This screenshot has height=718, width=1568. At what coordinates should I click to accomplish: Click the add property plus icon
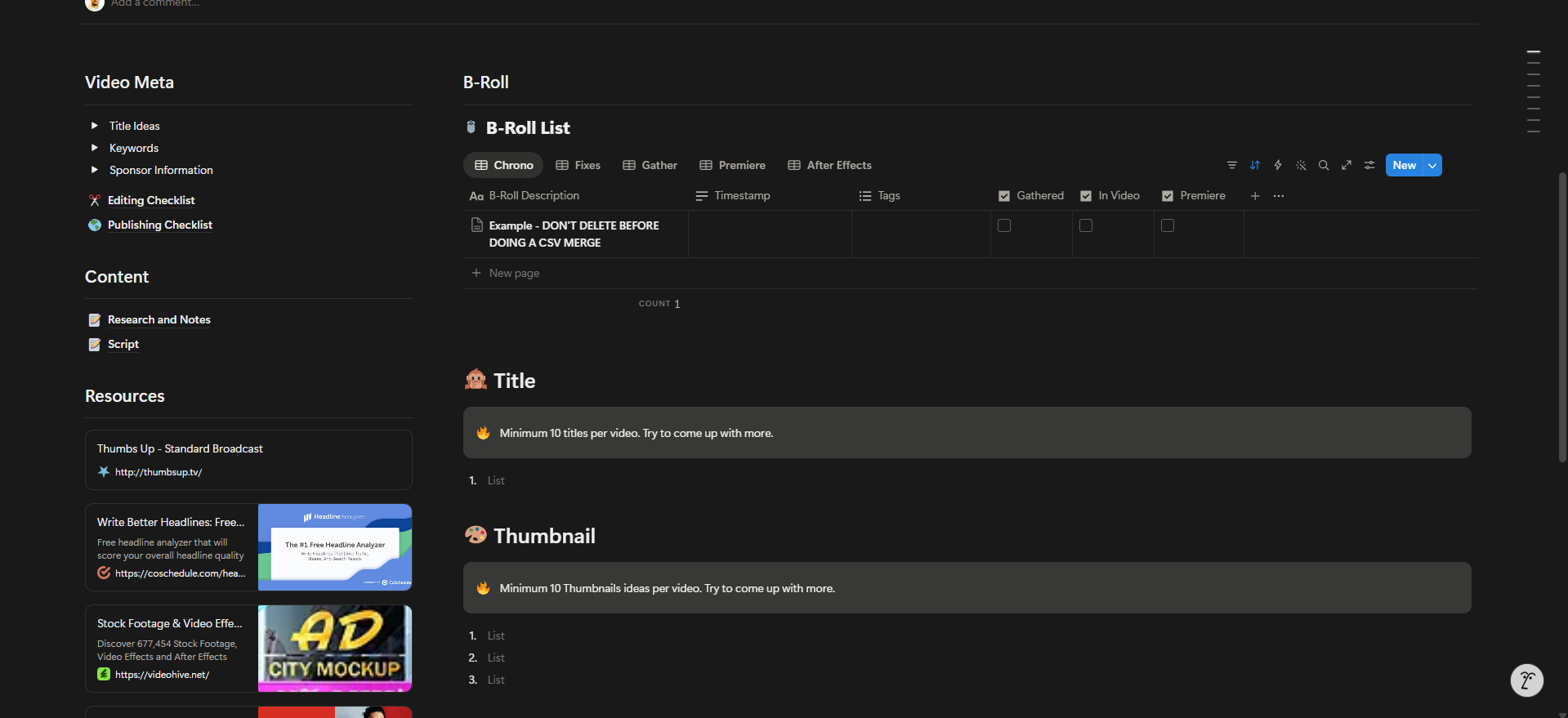click(x=1254, y=196)
